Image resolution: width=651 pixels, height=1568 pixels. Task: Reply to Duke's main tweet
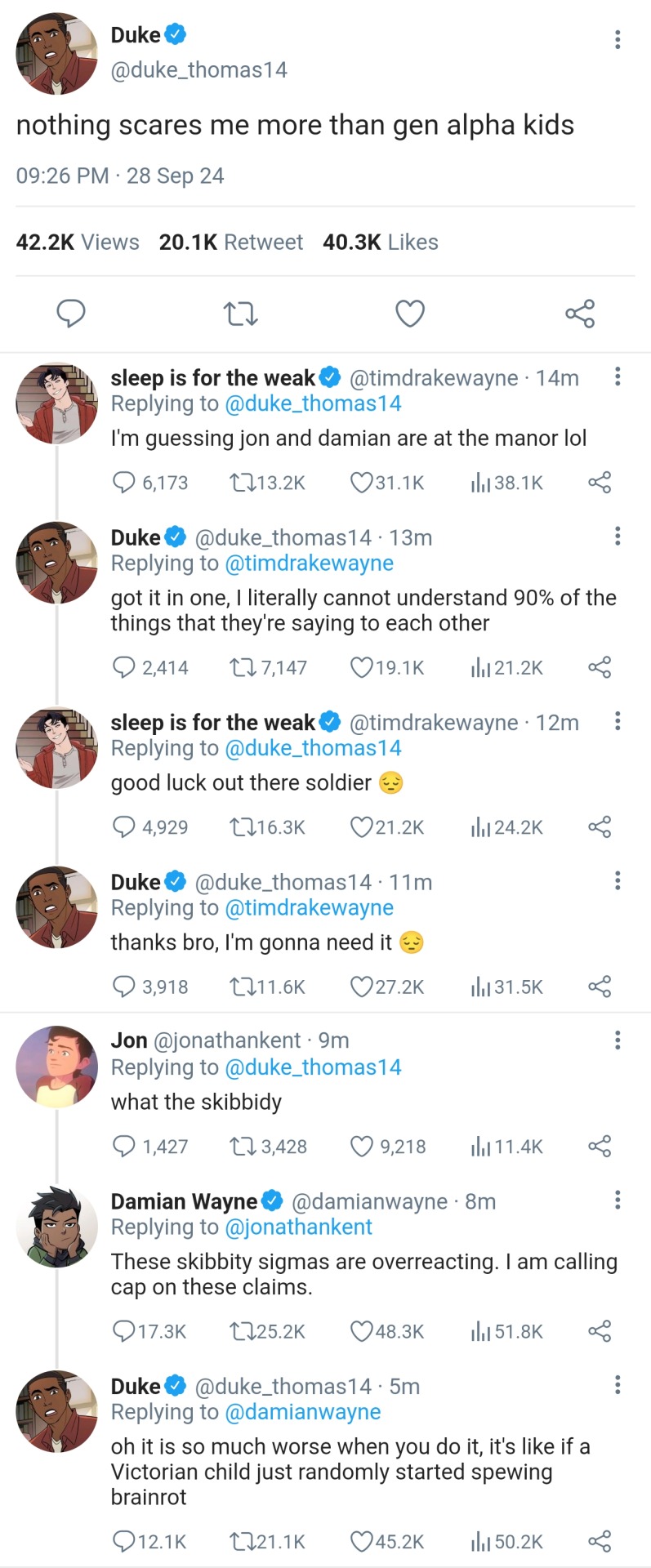pyautogui.click(x=71, y=313)
